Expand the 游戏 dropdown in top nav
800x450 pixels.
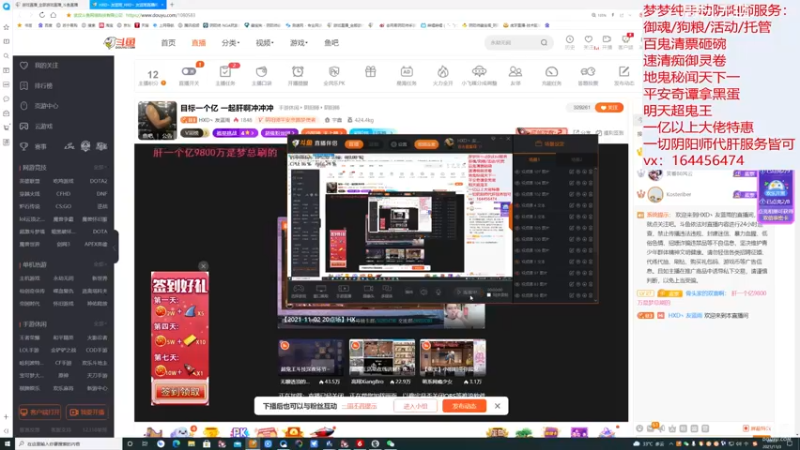click(299, 43)
